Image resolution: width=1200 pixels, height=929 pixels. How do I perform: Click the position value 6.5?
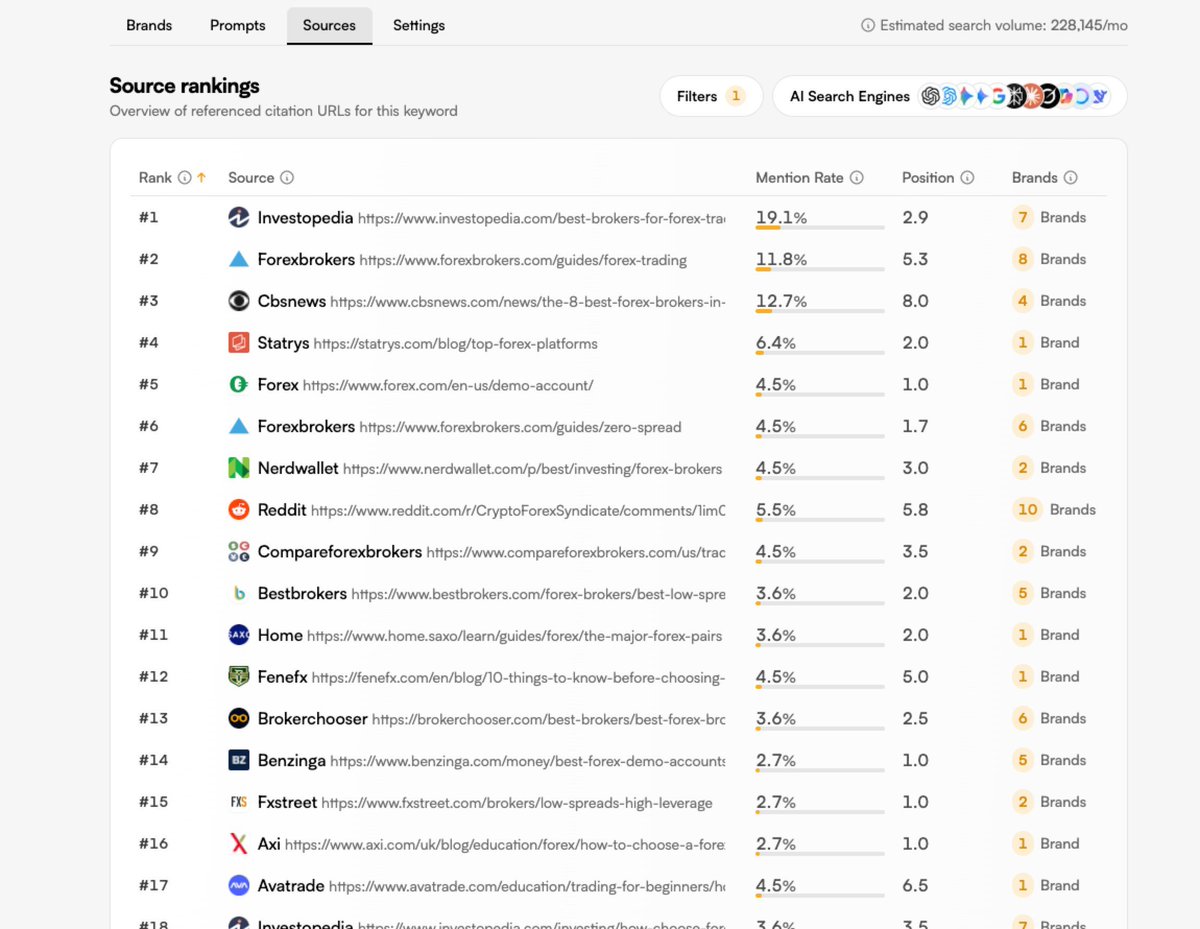tap(915, 885)
